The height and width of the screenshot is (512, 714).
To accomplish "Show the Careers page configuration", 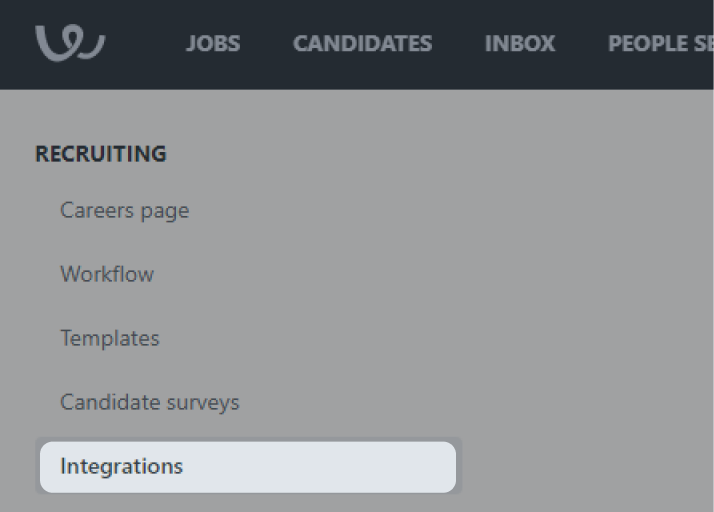I will [x=124, y=210].
